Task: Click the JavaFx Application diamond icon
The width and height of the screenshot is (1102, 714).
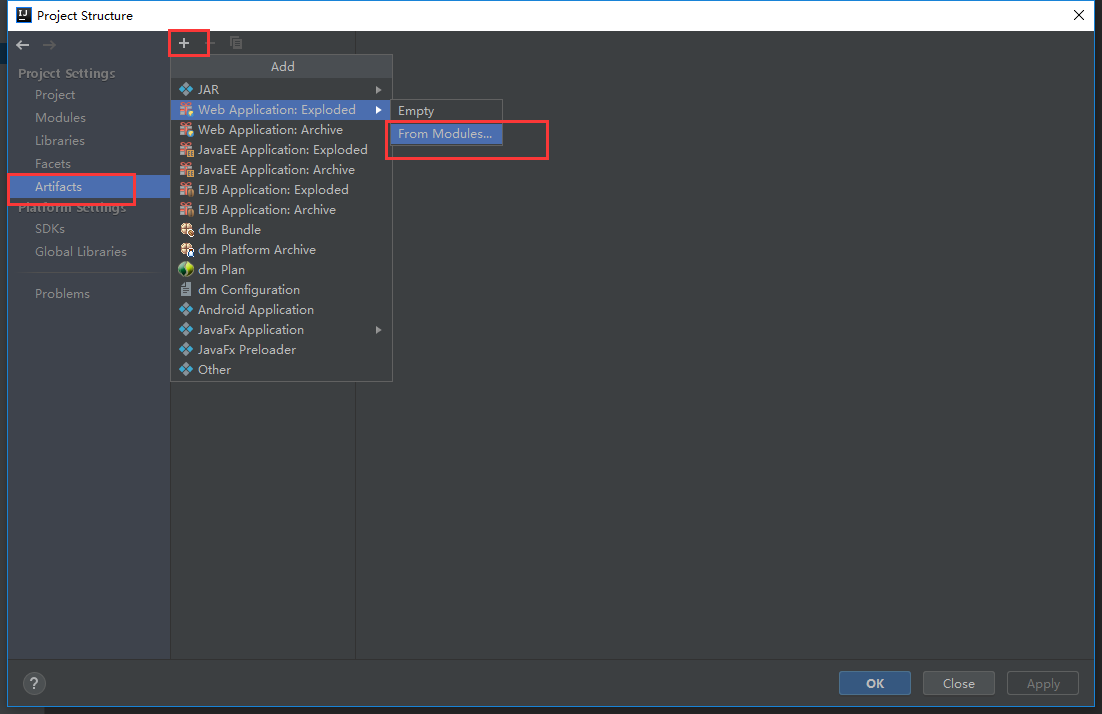Action: (x=186, y=330)
